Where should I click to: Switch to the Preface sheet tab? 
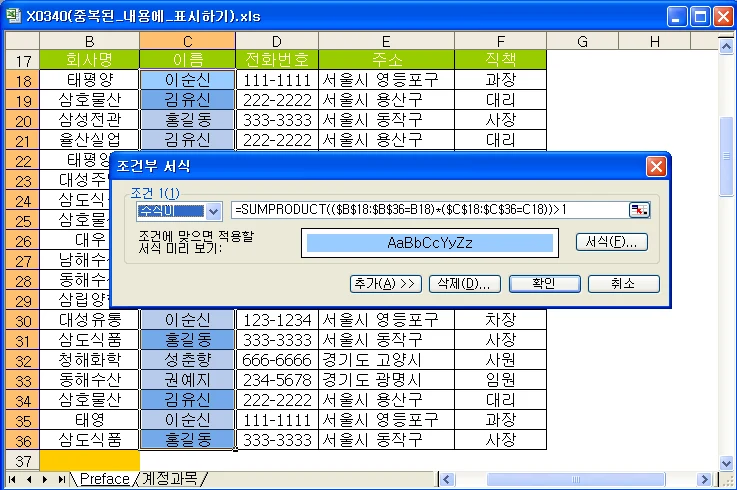tap(104, 479)
